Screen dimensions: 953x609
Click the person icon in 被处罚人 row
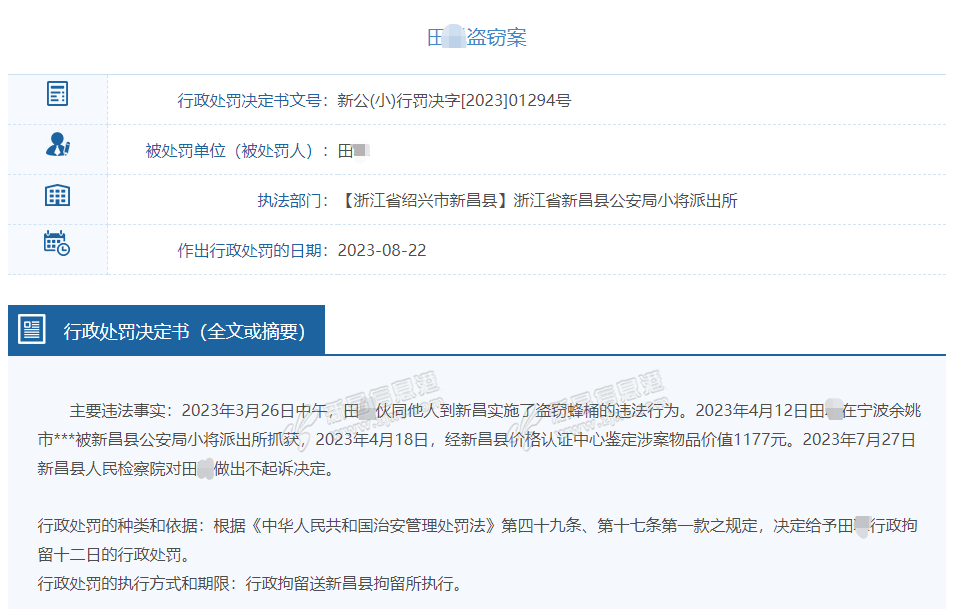(x=58, y=145)
